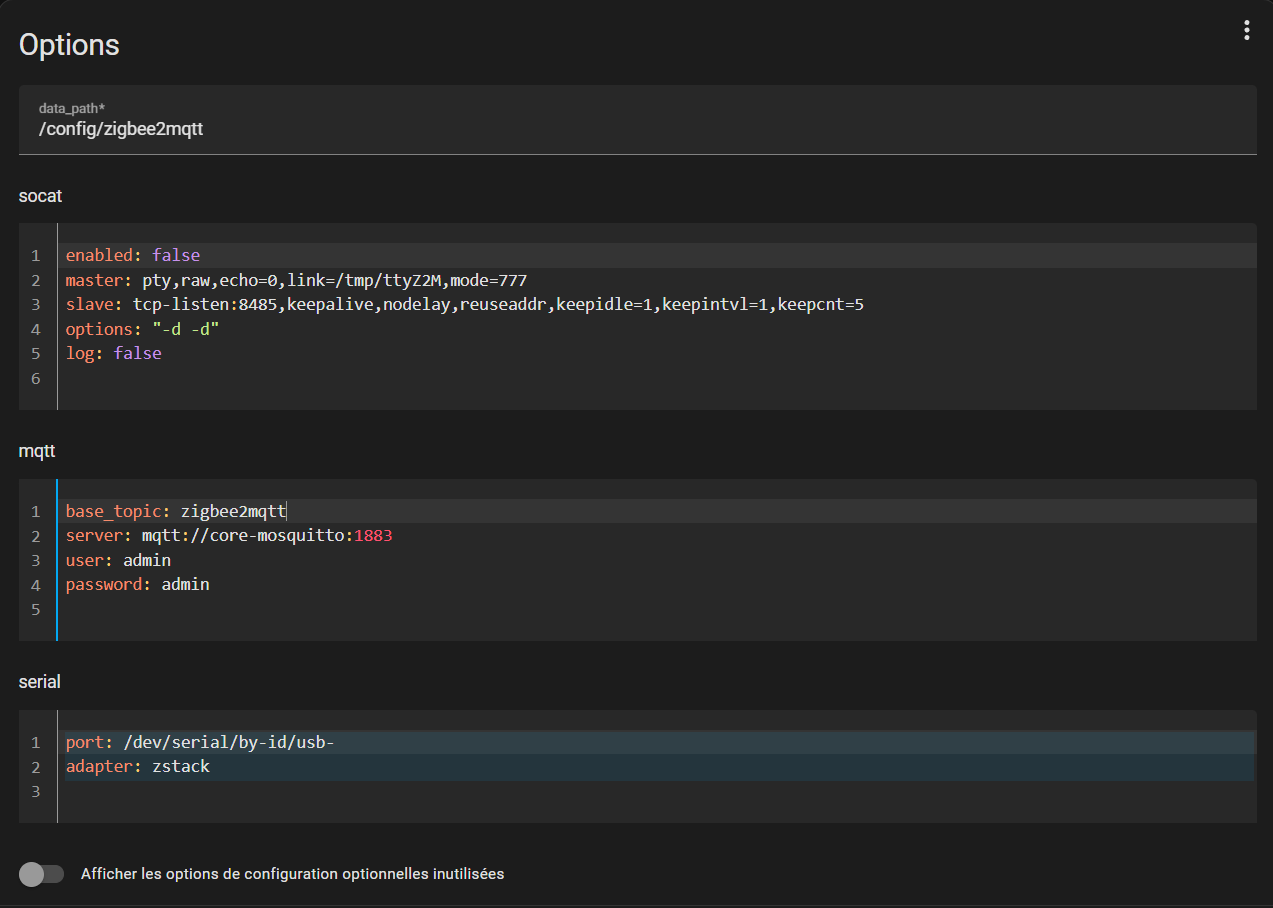Click line number 1 in socat gutter

[x=36, y=256]
